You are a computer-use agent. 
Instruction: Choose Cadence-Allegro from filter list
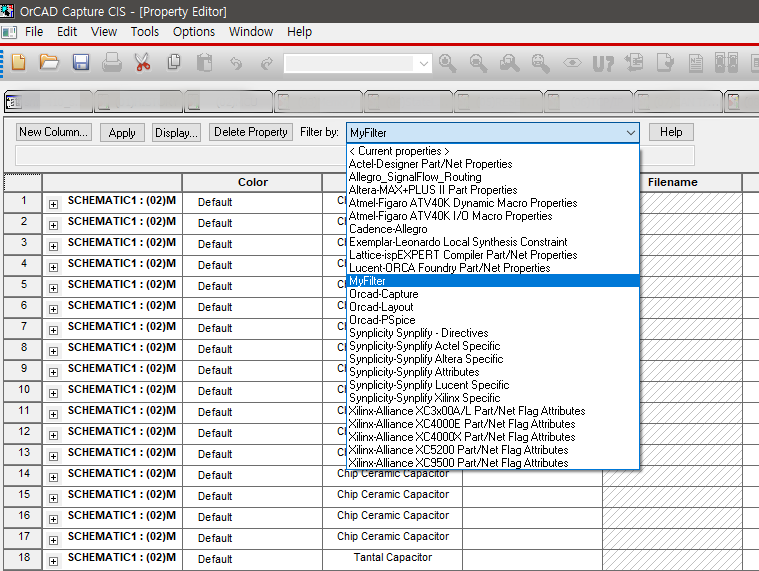(493, 229)
